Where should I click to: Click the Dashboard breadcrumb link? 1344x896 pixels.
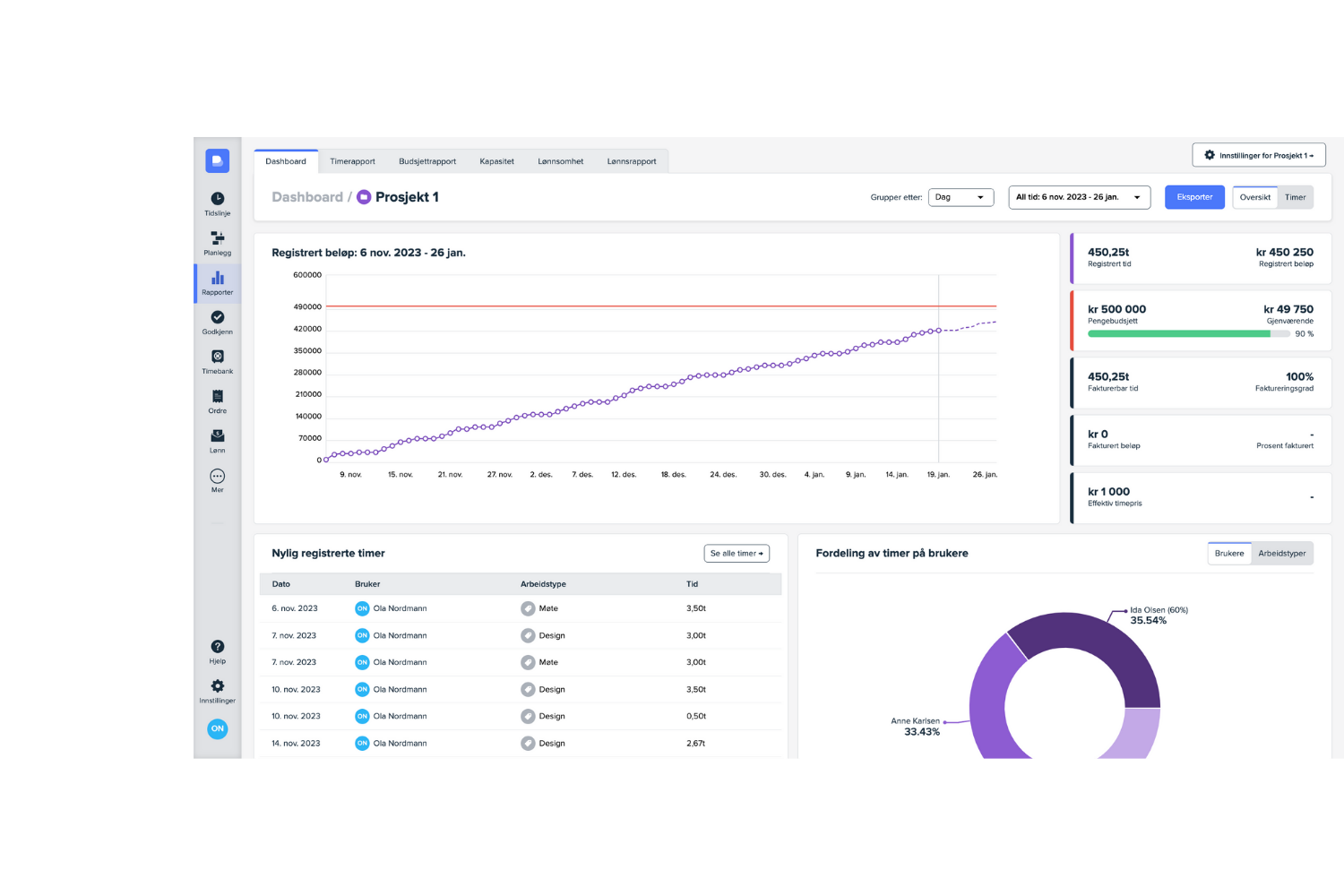tap(307, 197)
